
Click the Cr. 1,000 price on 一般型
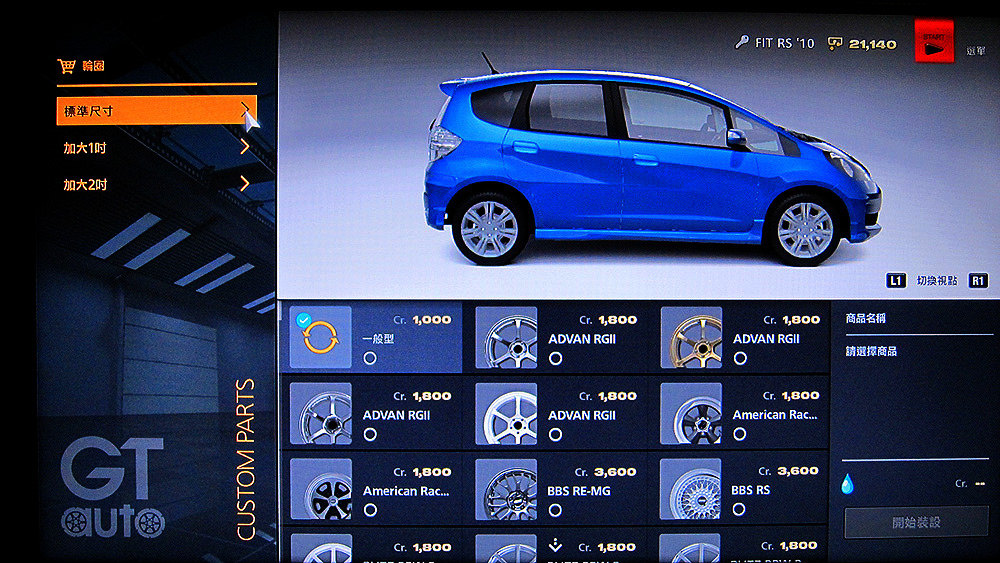422,319
